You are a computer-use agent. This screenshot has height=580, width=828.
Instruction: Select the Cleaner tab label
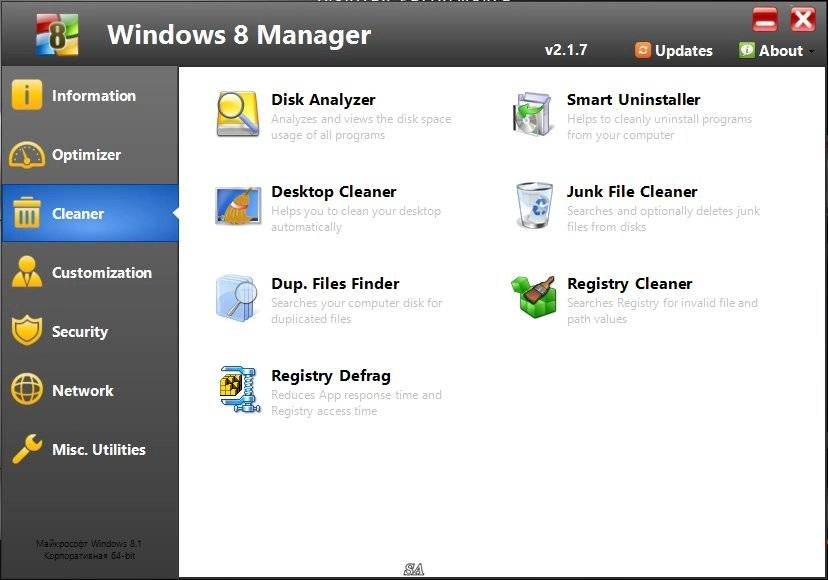78,213
